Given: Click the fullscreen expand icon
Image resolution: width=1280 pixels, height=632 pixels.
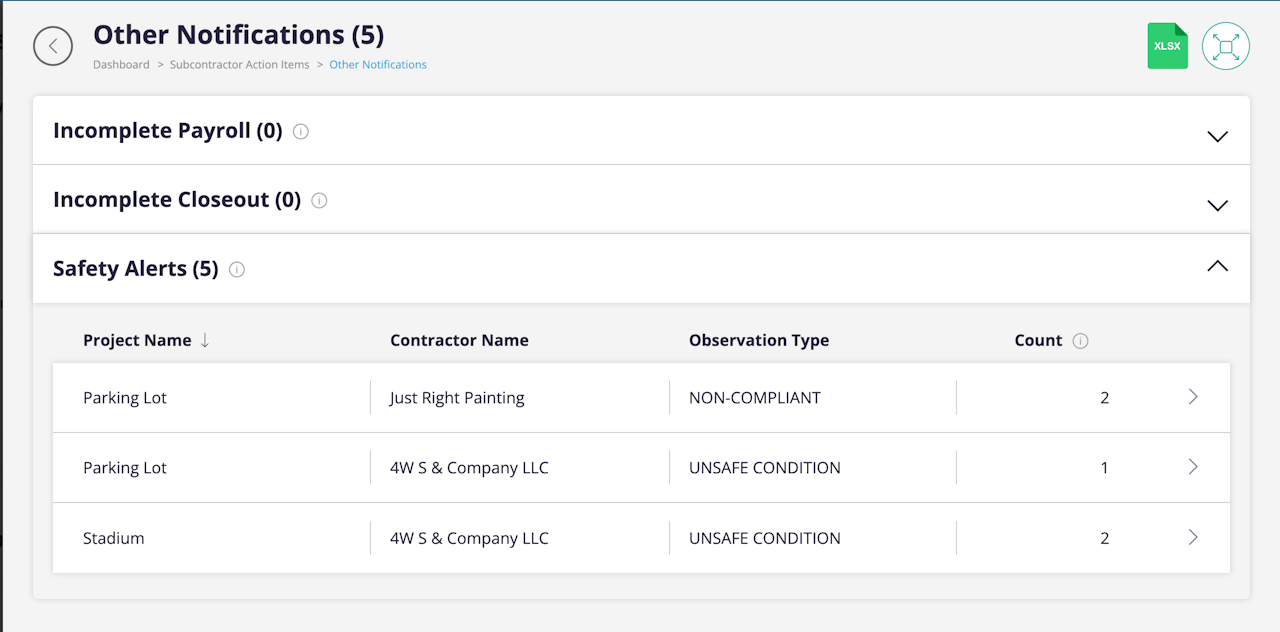Looking at the screenshot, I should (x=1225, y=46).
